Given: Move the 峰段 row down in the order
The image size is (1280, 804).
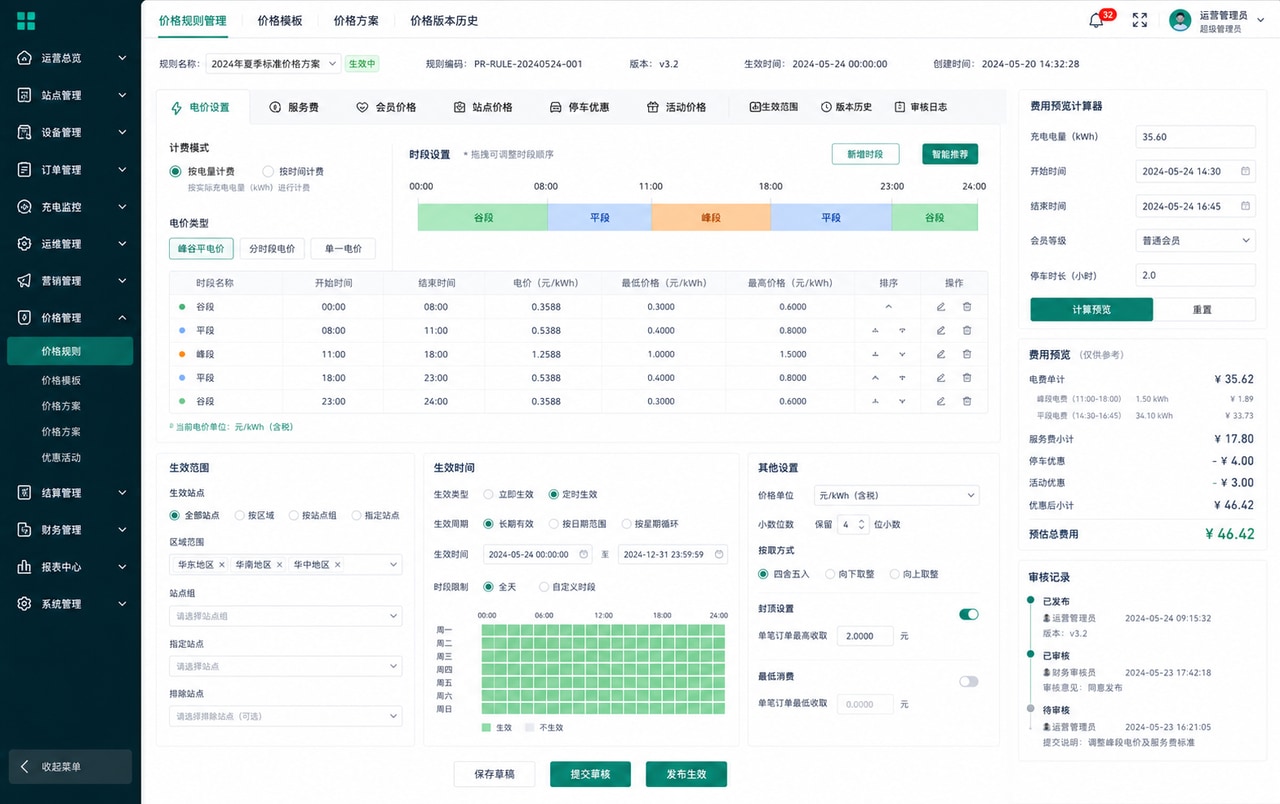Looking at the screenshot, I should point(902,354).
